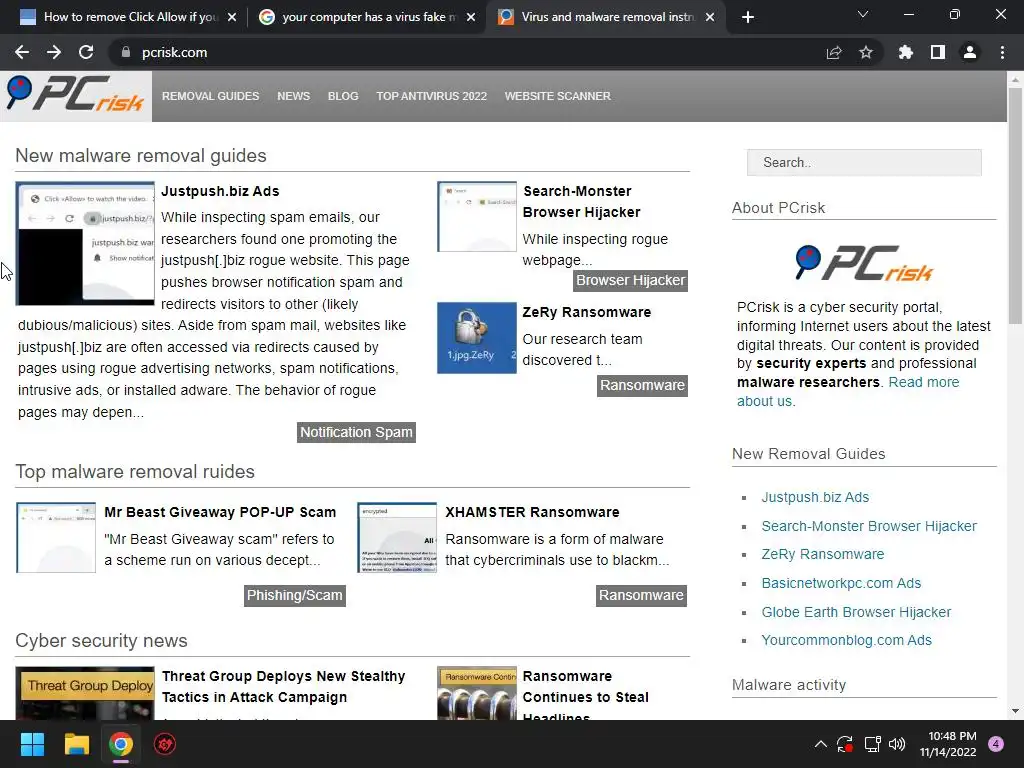
Task: Click Ransomware tag under XHAMSTER article
Action: click(x=641, y=596)
